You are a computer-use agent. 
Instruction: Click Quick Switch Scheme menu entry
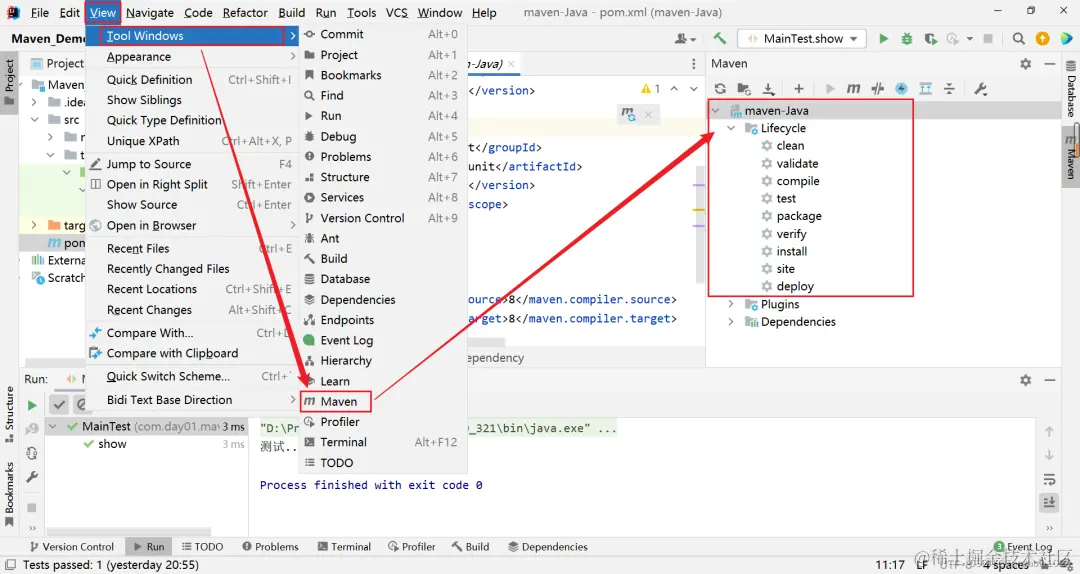pyautogui.click(x=193, y=376)
